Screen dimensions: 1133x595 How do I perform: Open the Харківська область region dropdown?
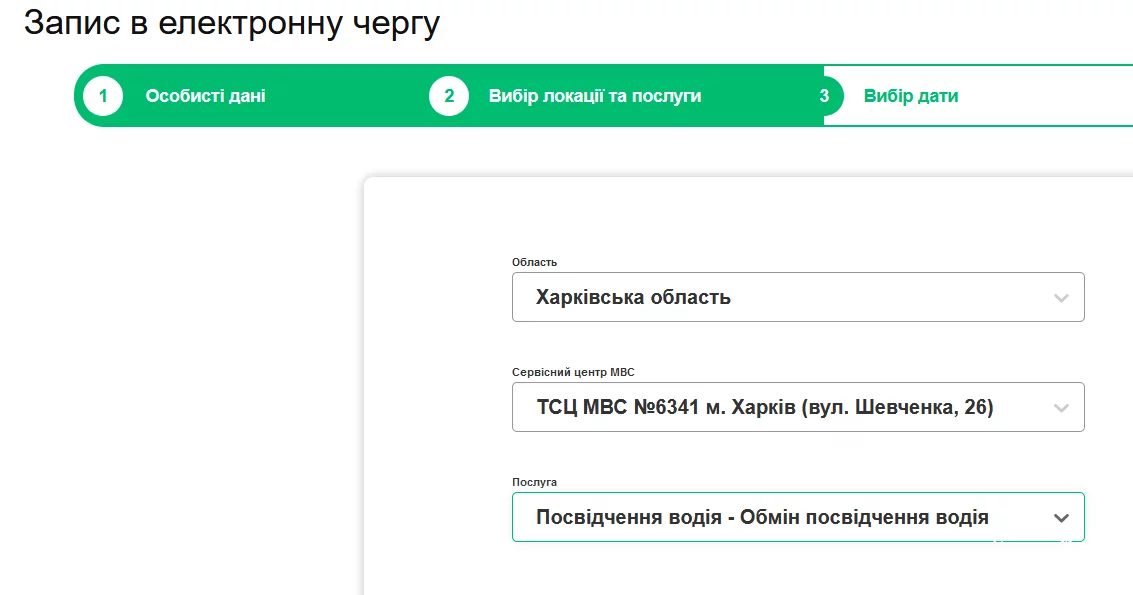click(780, 298)
